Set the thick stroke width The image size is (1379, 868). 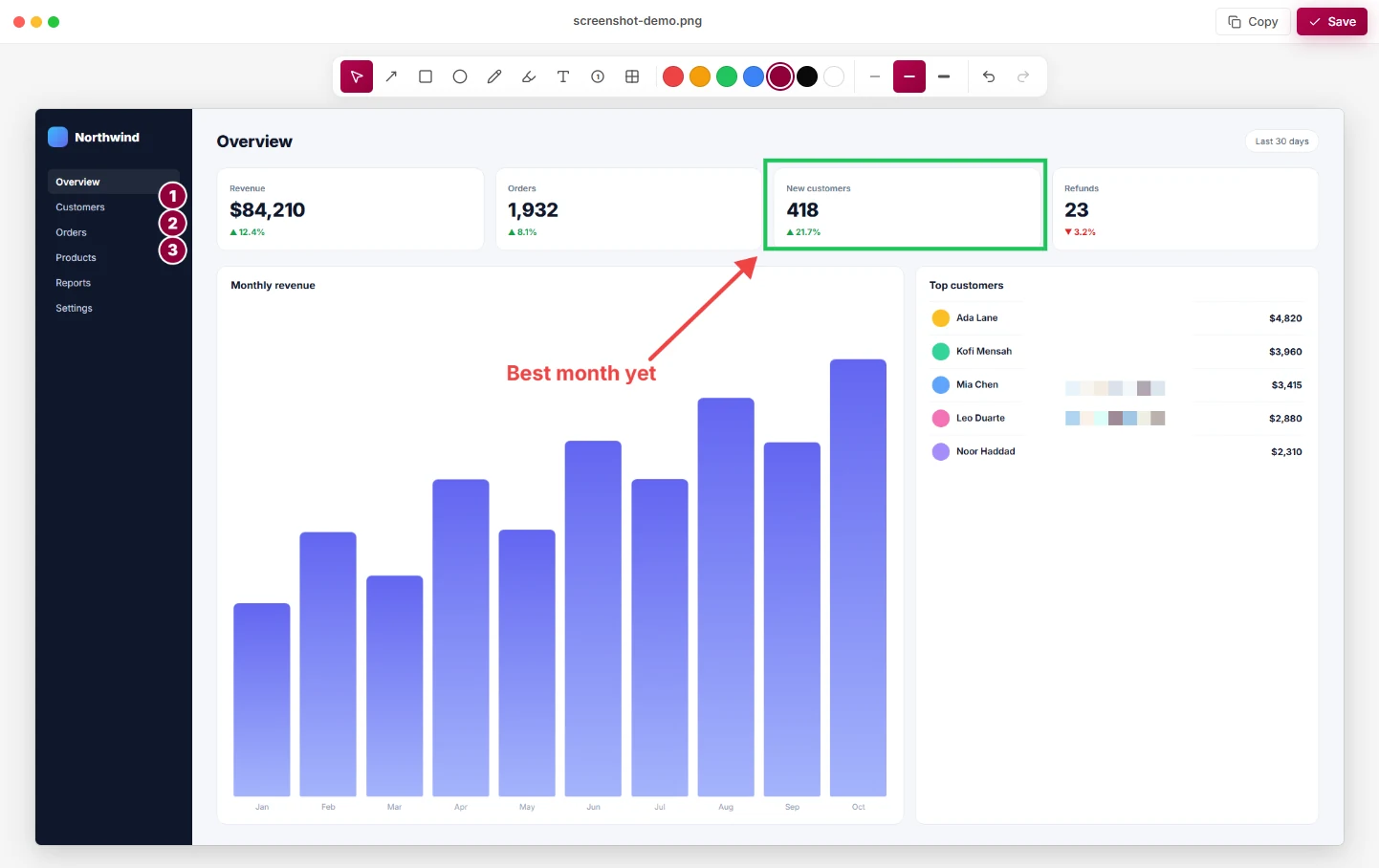click(944, 76)
